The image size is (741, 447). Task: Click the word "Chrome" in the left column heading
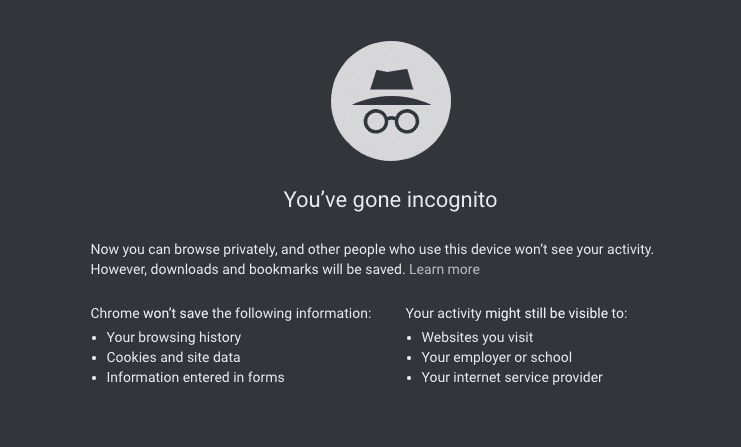point(114,313)
